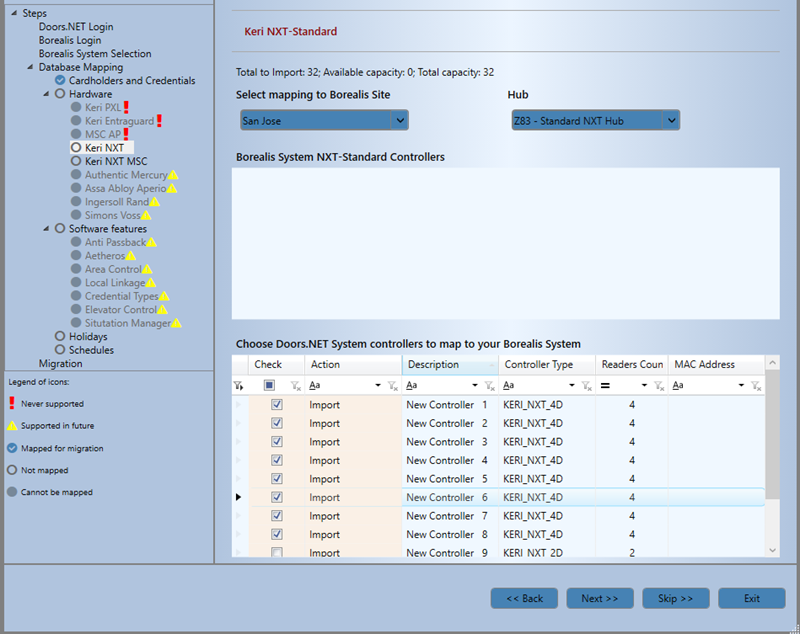Click the funnel icon at the filter row's start
800x634 pixels.
[238, 386]
